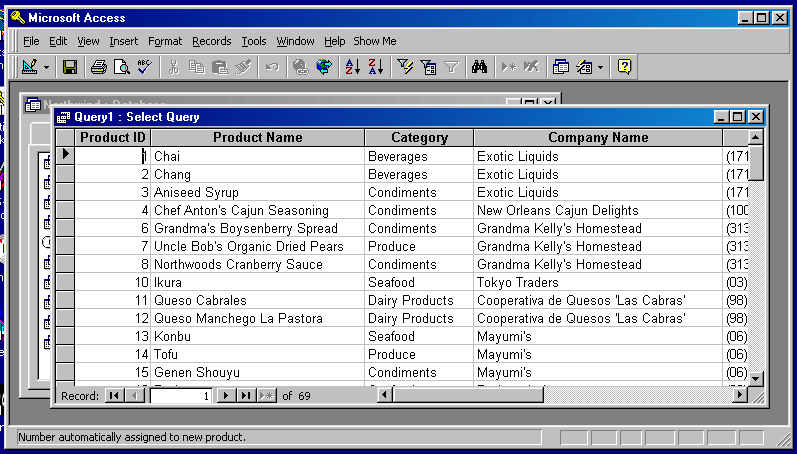This screenshot has height=454, width=797.
Task: Click the 'Tokyo Traders' cell
Action: point(598,282)
